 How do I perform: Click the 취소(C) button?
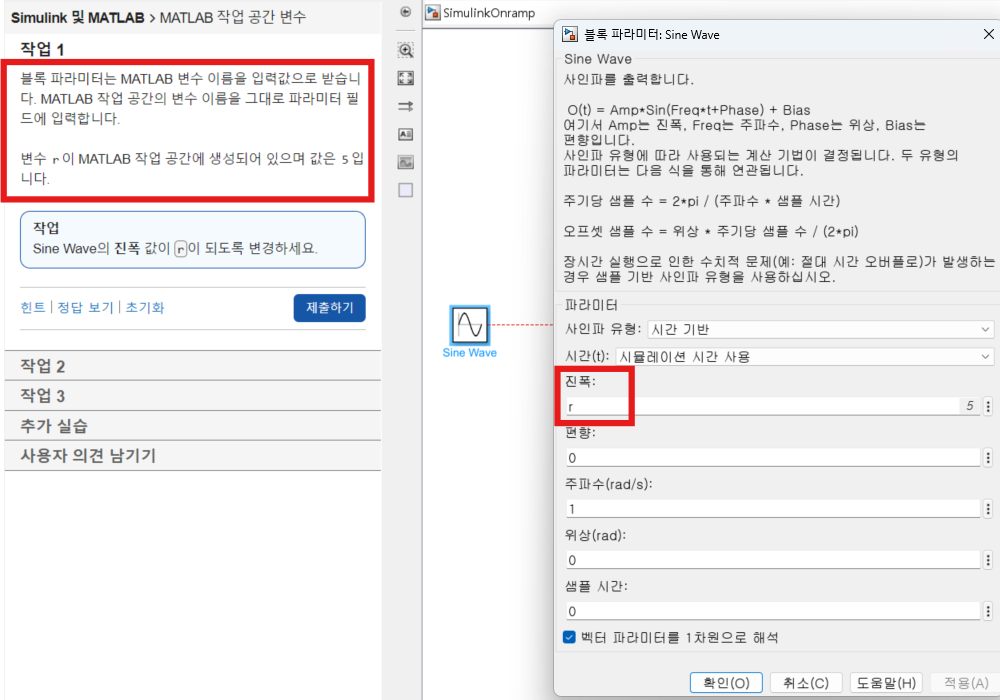[x=806, y=683]
